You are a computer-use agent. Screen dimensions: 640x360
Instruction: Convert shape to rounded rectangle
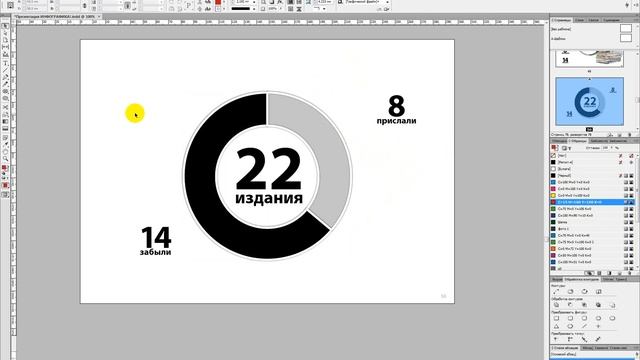point(570,318)
